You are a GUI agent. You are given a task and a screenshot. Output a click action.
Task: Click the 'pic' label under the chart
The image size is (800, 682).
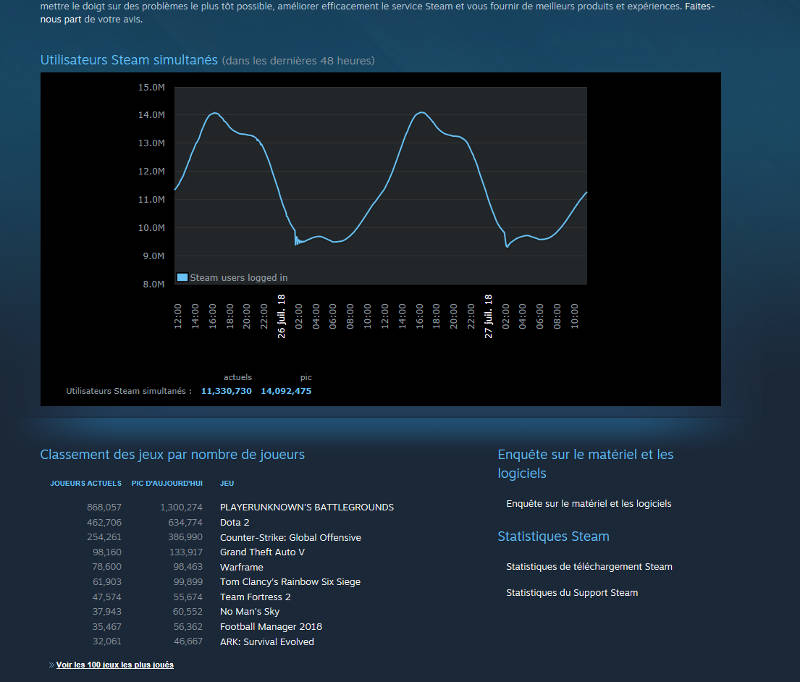point(306,377)
